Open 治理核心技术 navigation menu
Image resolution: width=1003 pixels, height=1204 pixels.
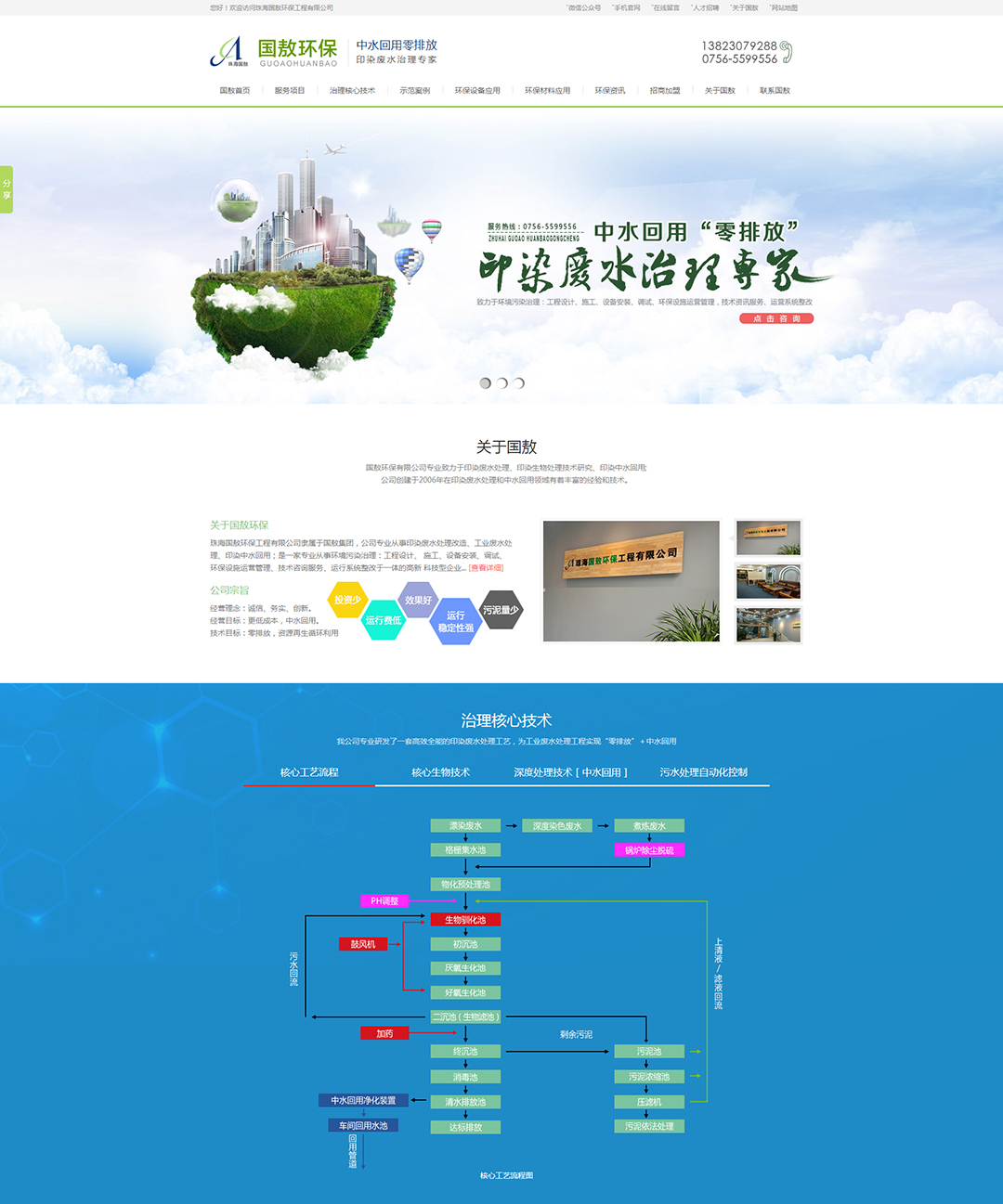(352, 91)
